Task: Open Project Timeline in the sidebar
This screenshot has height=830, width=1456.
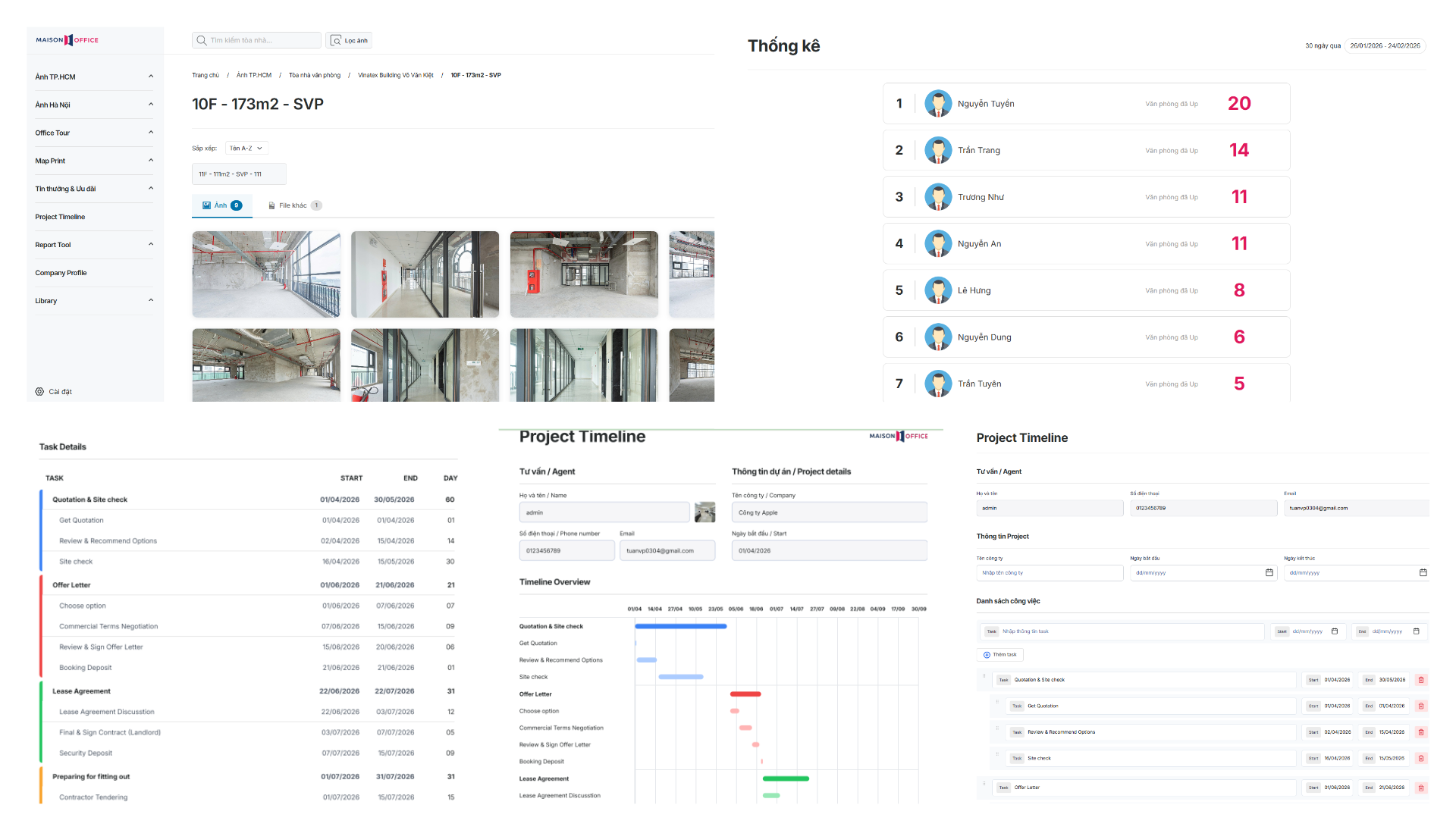Action: pyautogui.click(x=60, y=217)
